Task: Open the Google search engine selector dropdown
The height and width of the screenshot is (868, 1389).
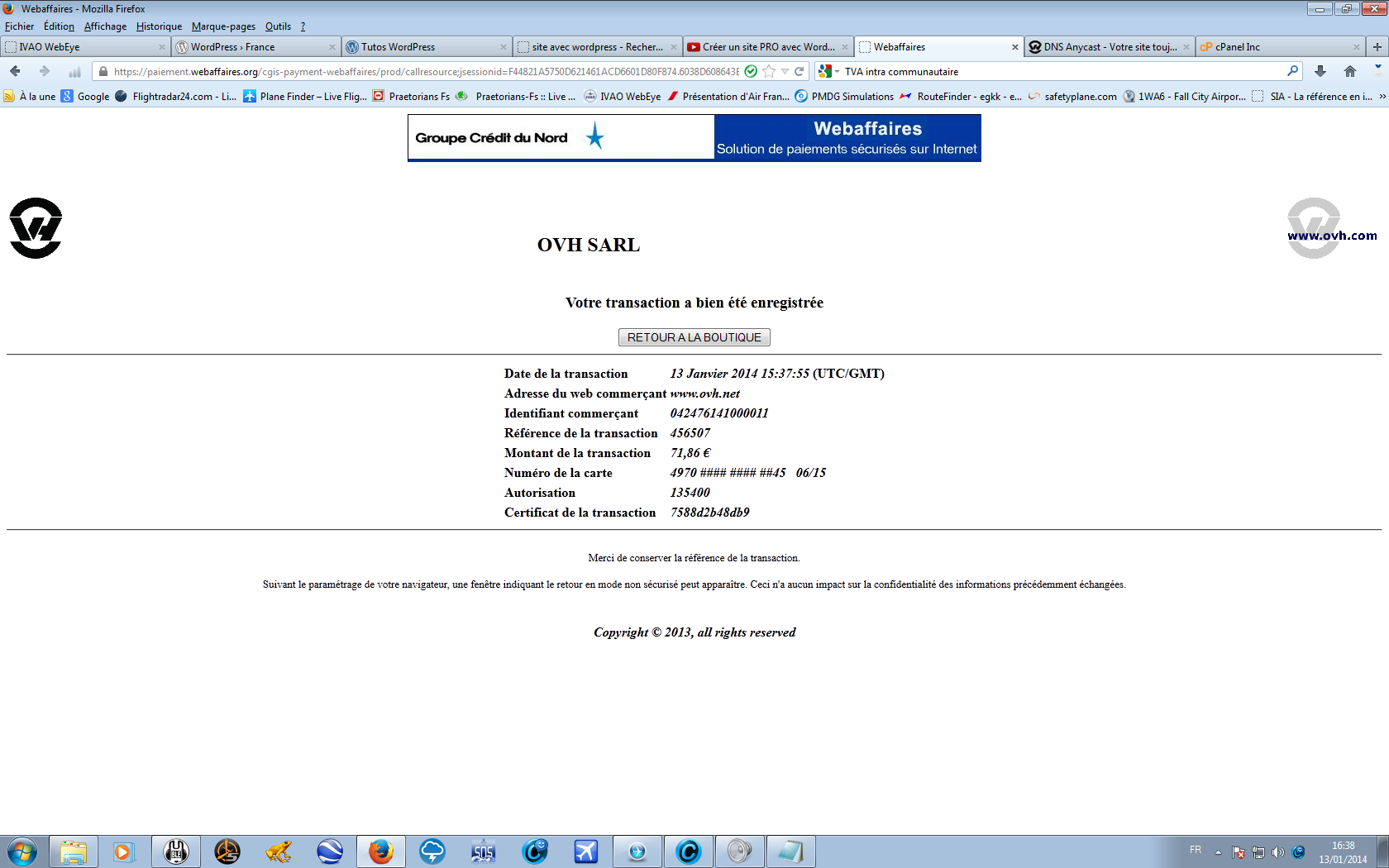Action: (x=828, y=72)
